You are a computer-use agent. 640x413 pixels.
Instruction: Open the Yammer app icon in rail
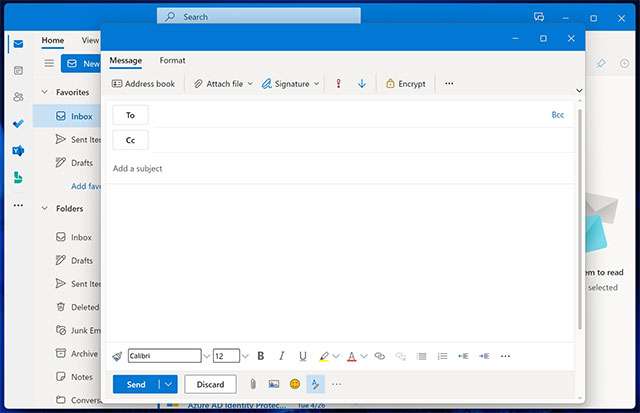click(x=18, y=151)
